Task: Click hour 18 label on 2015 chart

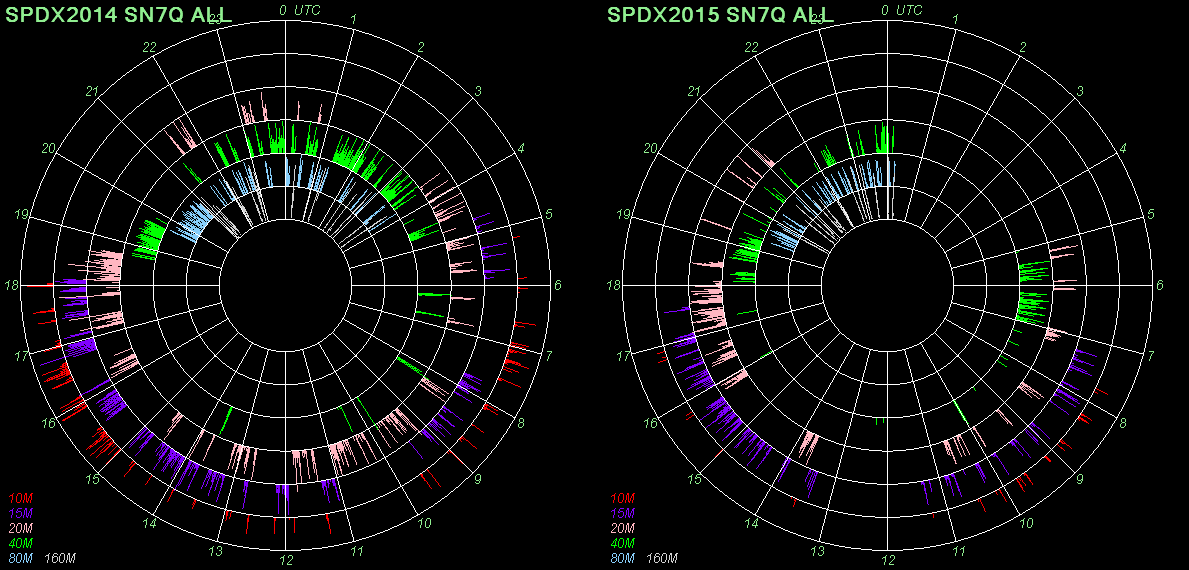Action: coord(613,286)
